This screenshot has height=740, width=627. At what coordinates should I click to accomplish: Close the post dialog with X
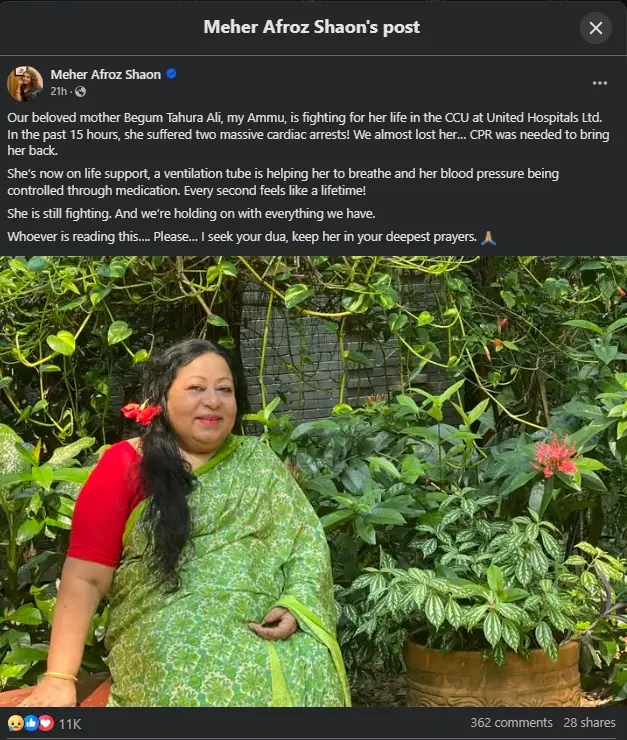595,28
